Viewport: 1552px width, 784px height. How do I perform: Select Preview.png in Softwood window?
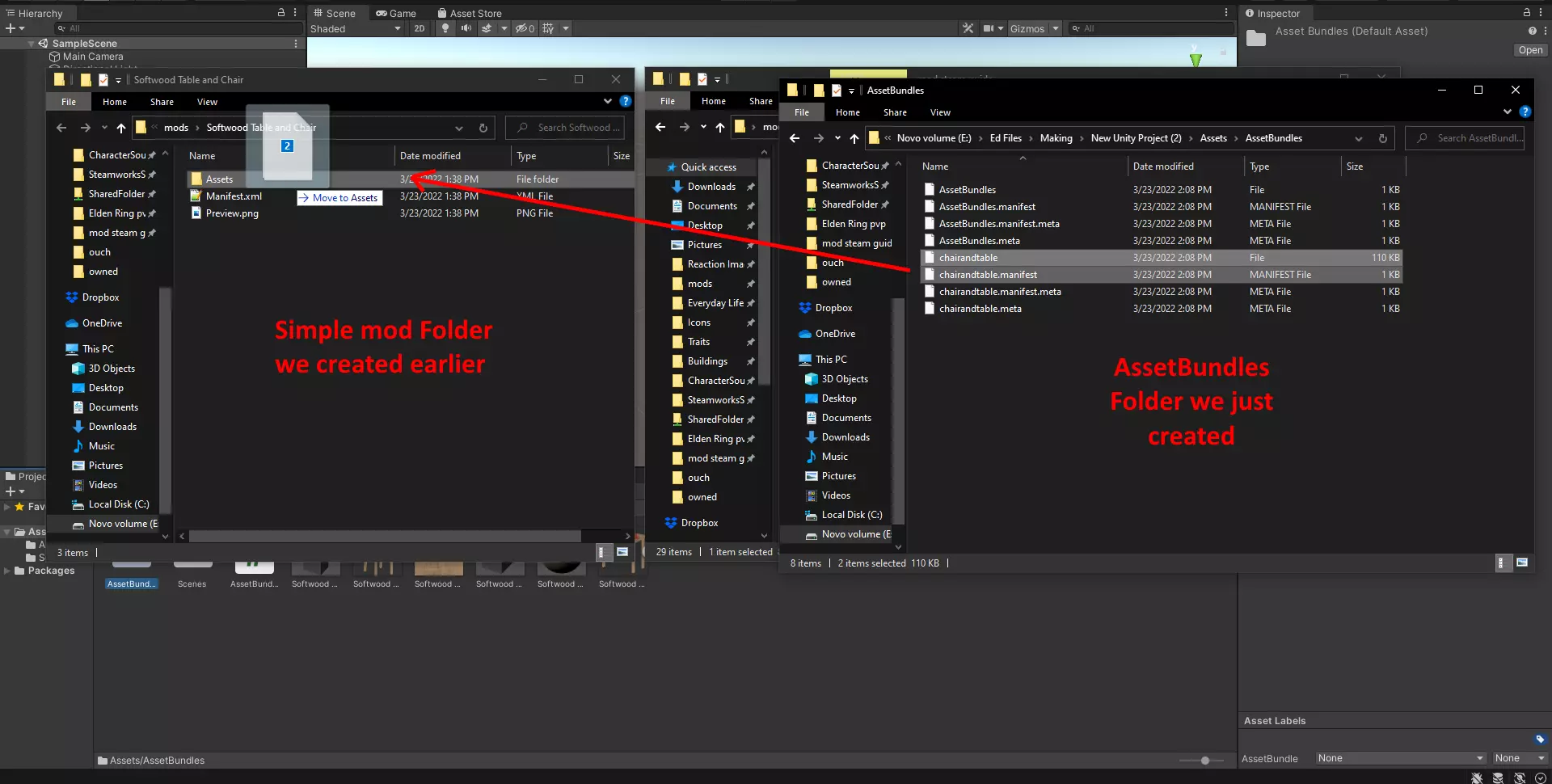click(x=232, y=213)
